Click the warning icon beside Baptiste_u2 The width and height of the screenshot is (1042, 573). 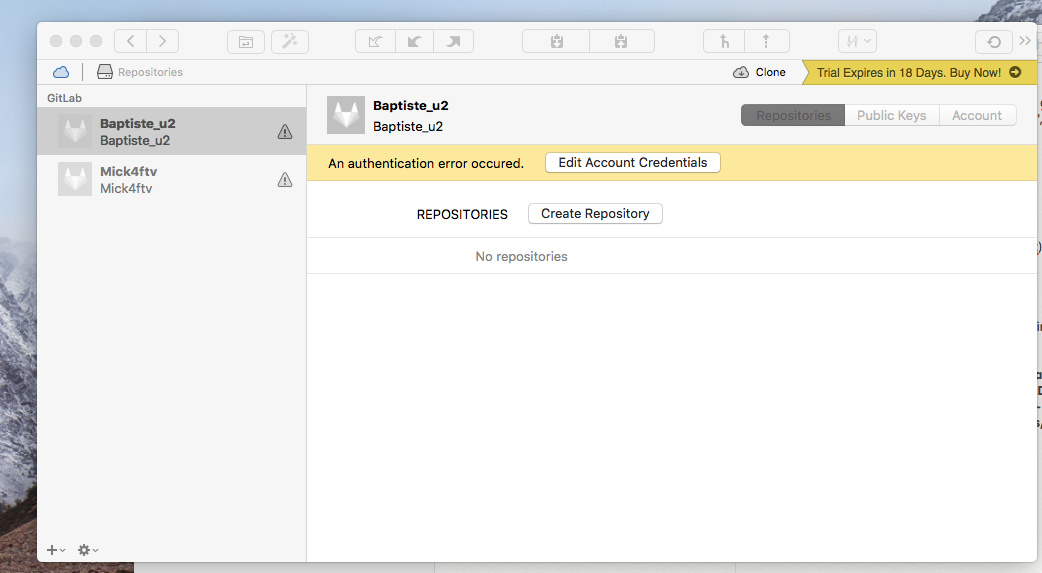tap(284, 132)
